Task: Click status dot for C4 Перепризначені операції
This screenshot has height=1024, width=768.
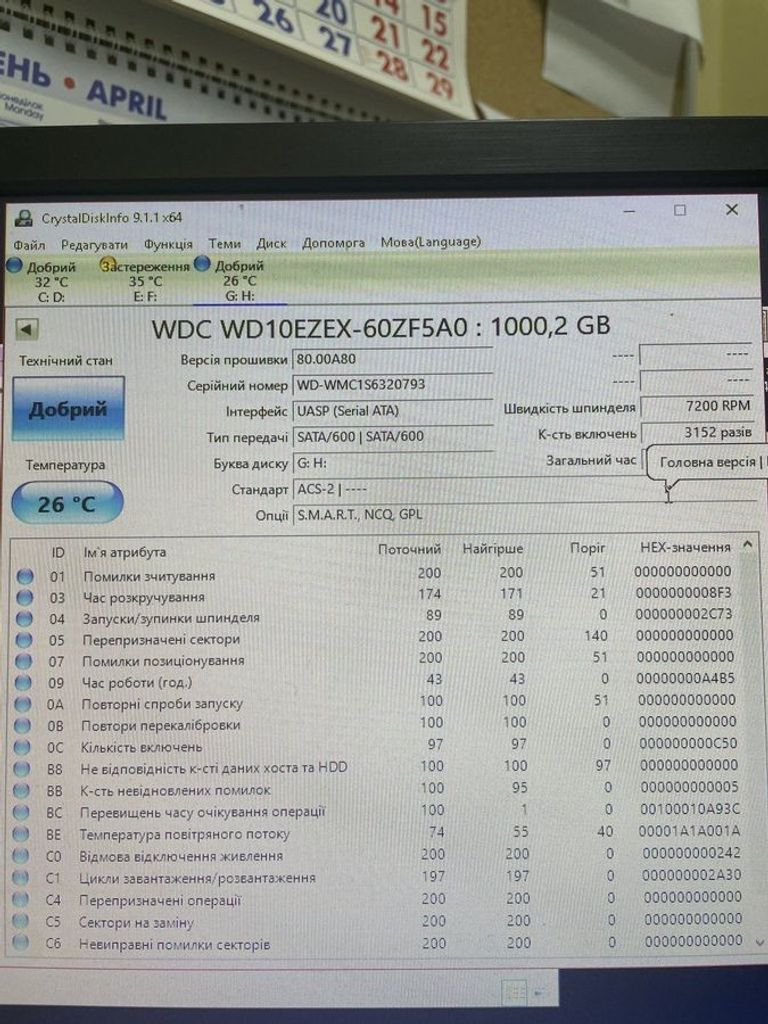Action: coord(21,899)
